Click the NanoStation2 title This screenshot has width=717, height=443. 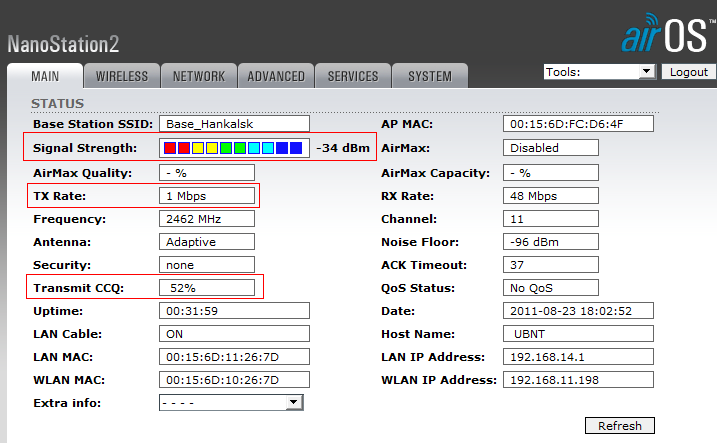click(x=63, y=44)
